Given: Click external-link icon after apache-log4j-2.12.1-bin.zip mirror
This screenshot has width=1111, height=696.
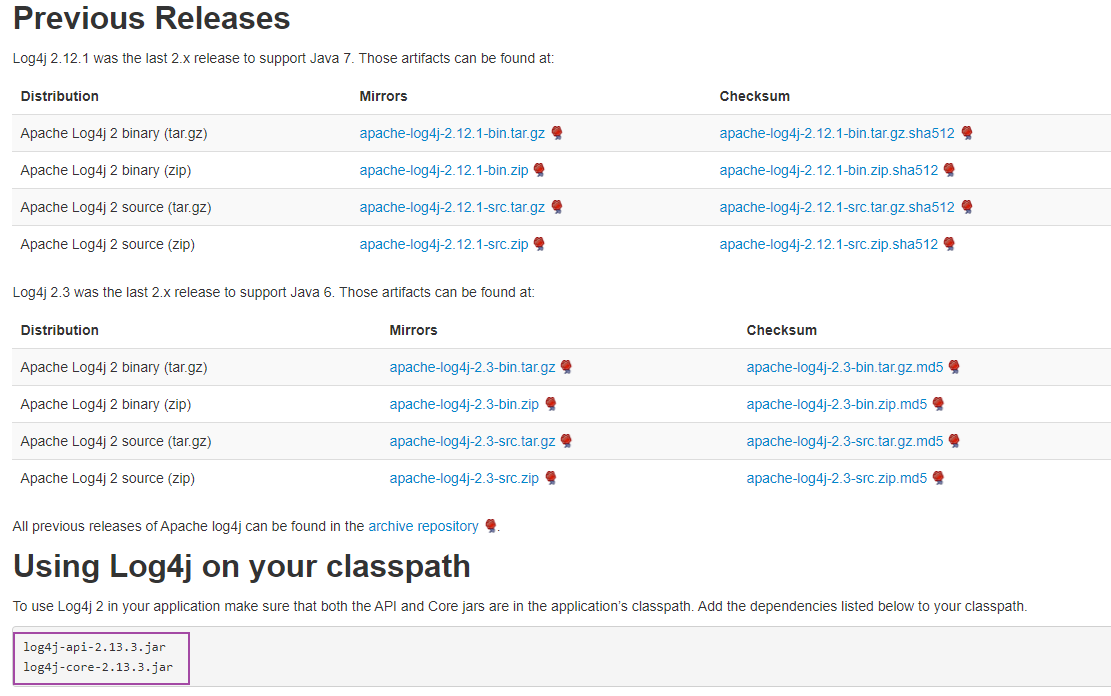Looking at the screenshot, I should pyautogui.click(x=540, y=170).
